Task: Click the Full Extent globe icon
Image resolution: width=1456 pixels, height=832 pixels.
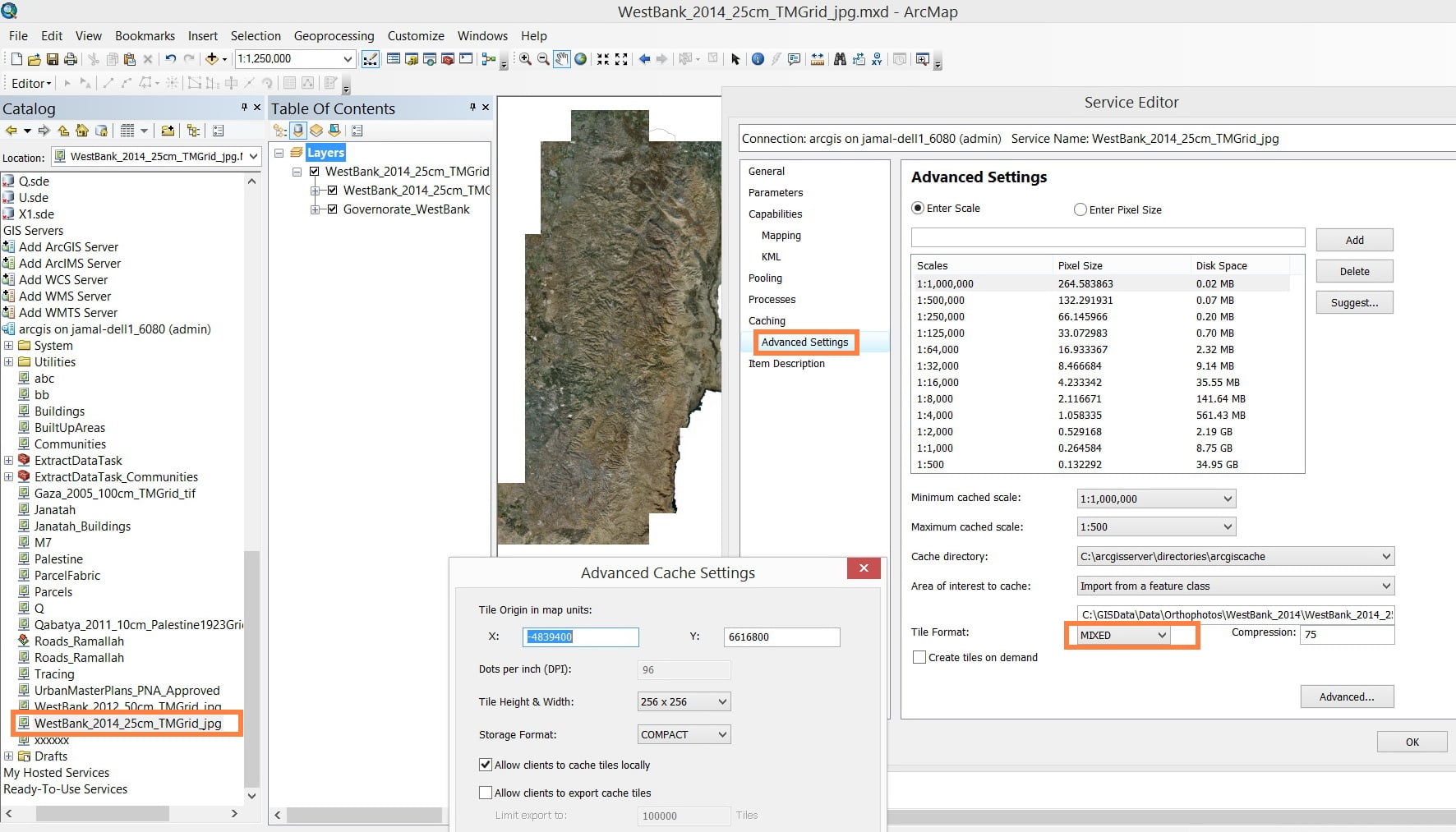Action: [x=581, y=59]
